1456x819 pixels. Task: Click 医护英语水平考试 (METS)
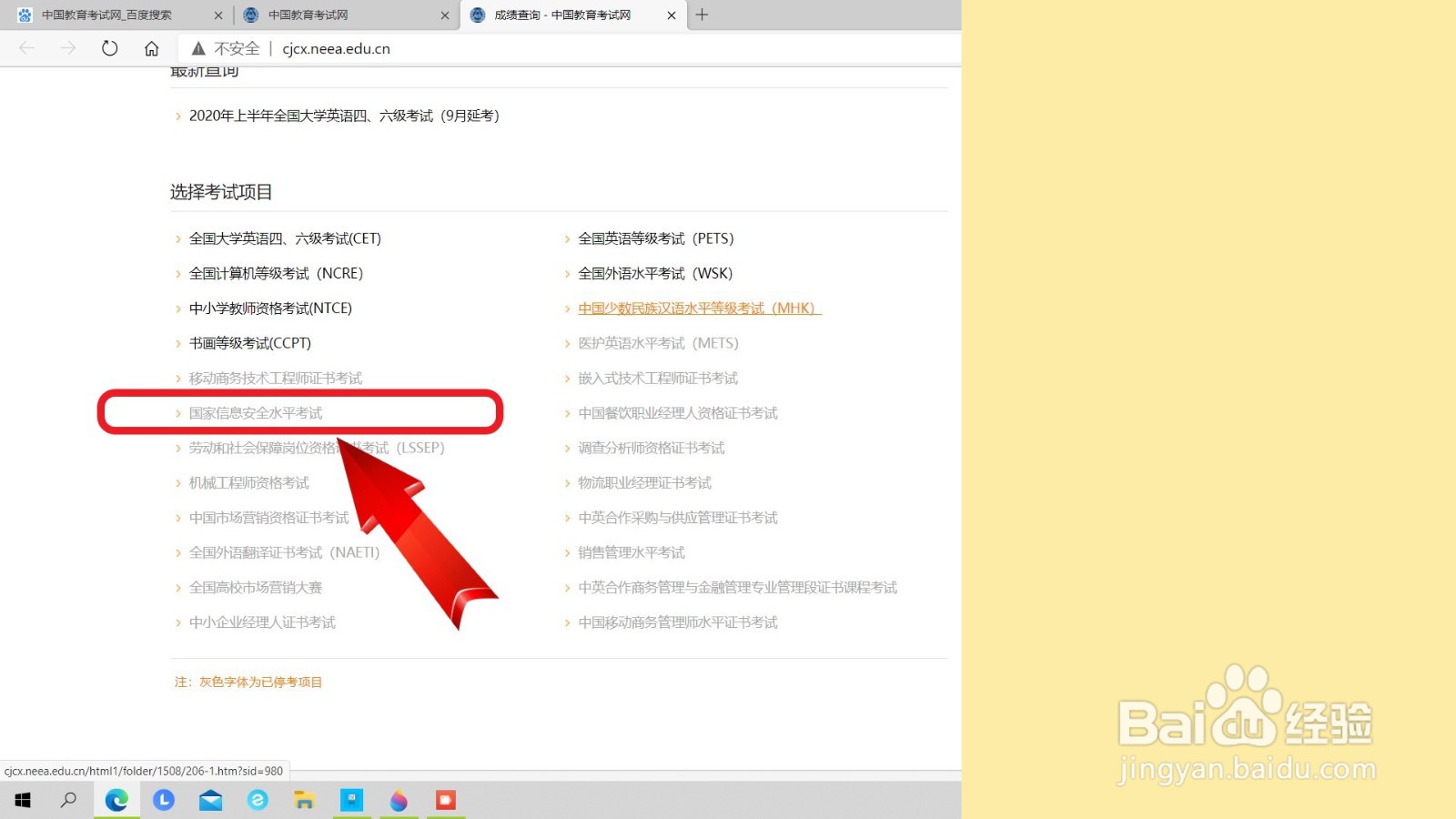tap(659, 343)
